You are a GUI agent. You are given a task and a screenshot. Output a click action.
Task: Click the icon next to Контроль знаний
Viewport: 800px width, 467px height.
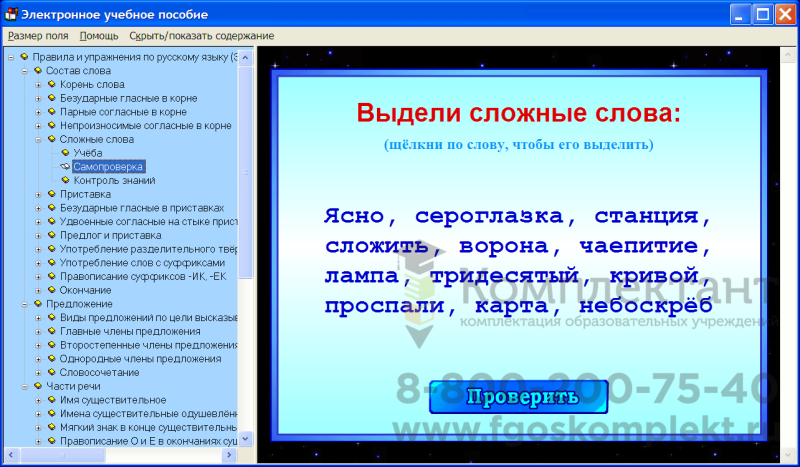(x=65, y=180)
